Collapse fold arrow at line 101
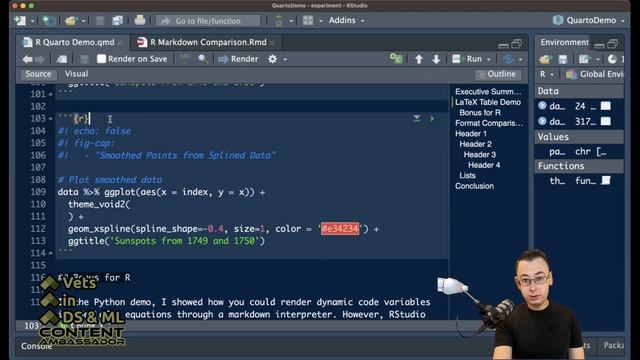 (x=51, y=94)
